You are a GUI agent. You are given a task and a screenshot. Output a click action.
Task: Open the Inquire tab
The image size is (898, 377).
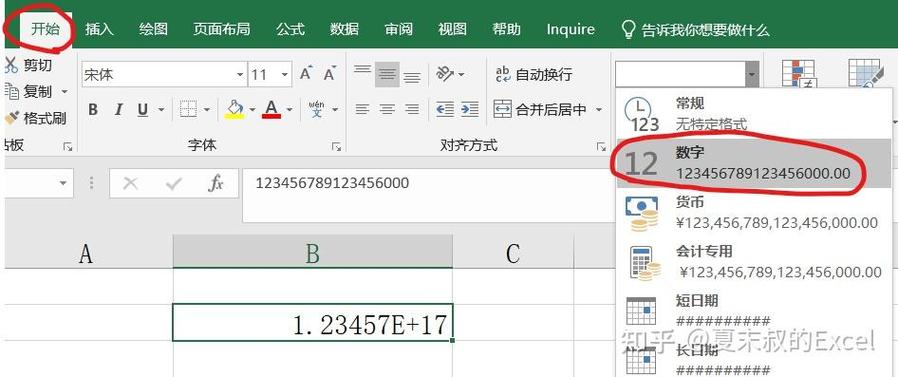[x=570, y=29]
